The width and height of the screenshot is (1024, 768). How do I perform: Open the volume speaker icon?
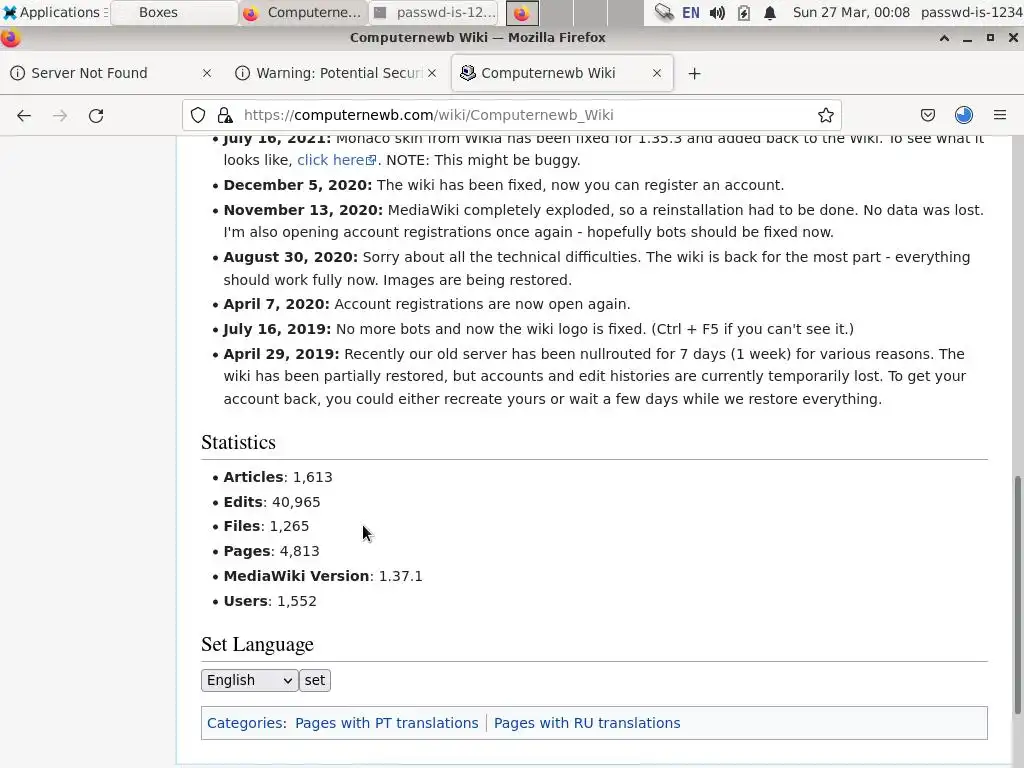[717, 12]
